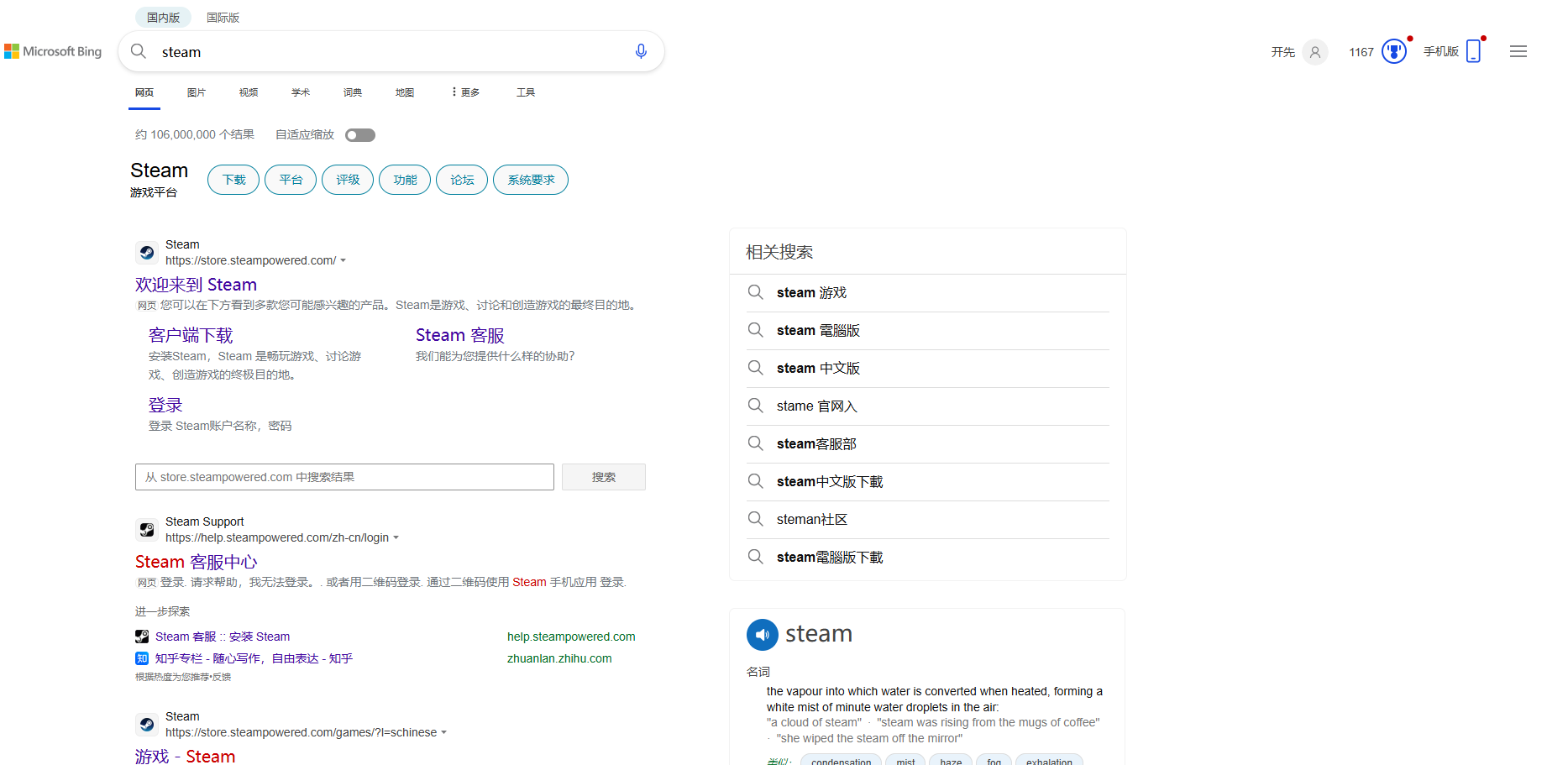1568x765 pixels.
Task: Open the 游戏 - Steam result
Action: click(x=185, y=757)
